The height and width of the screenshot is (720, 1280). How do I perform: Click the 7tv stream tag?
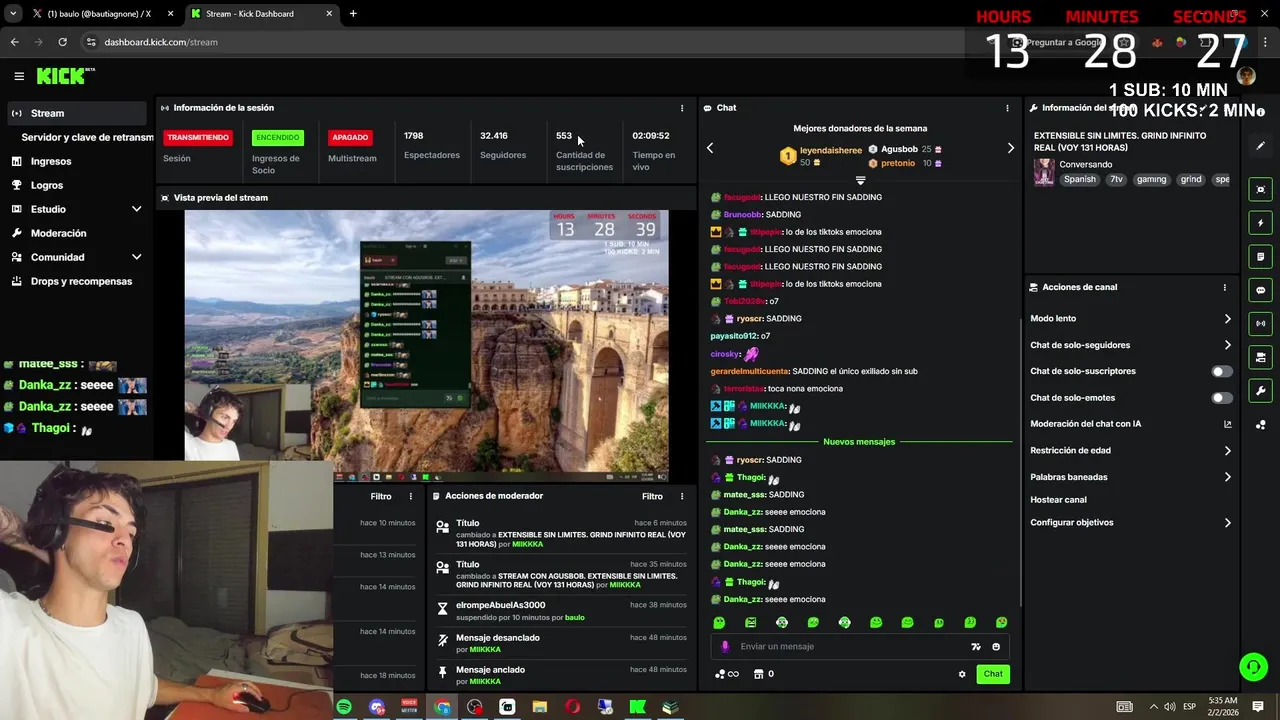point(1116,180)
